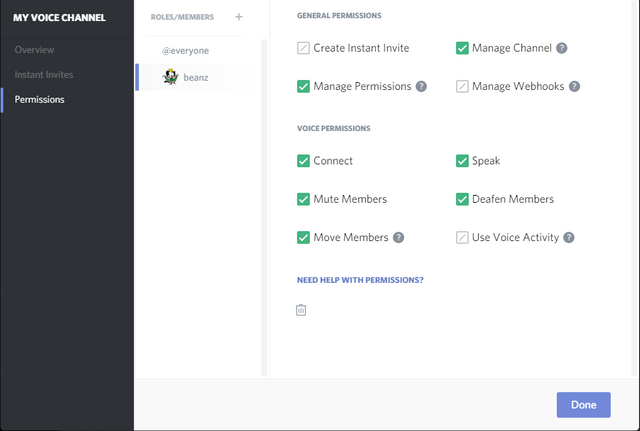Add a role or member with plus icon
The height and width of the screenshot is (431, 640).
coord(239,17)
